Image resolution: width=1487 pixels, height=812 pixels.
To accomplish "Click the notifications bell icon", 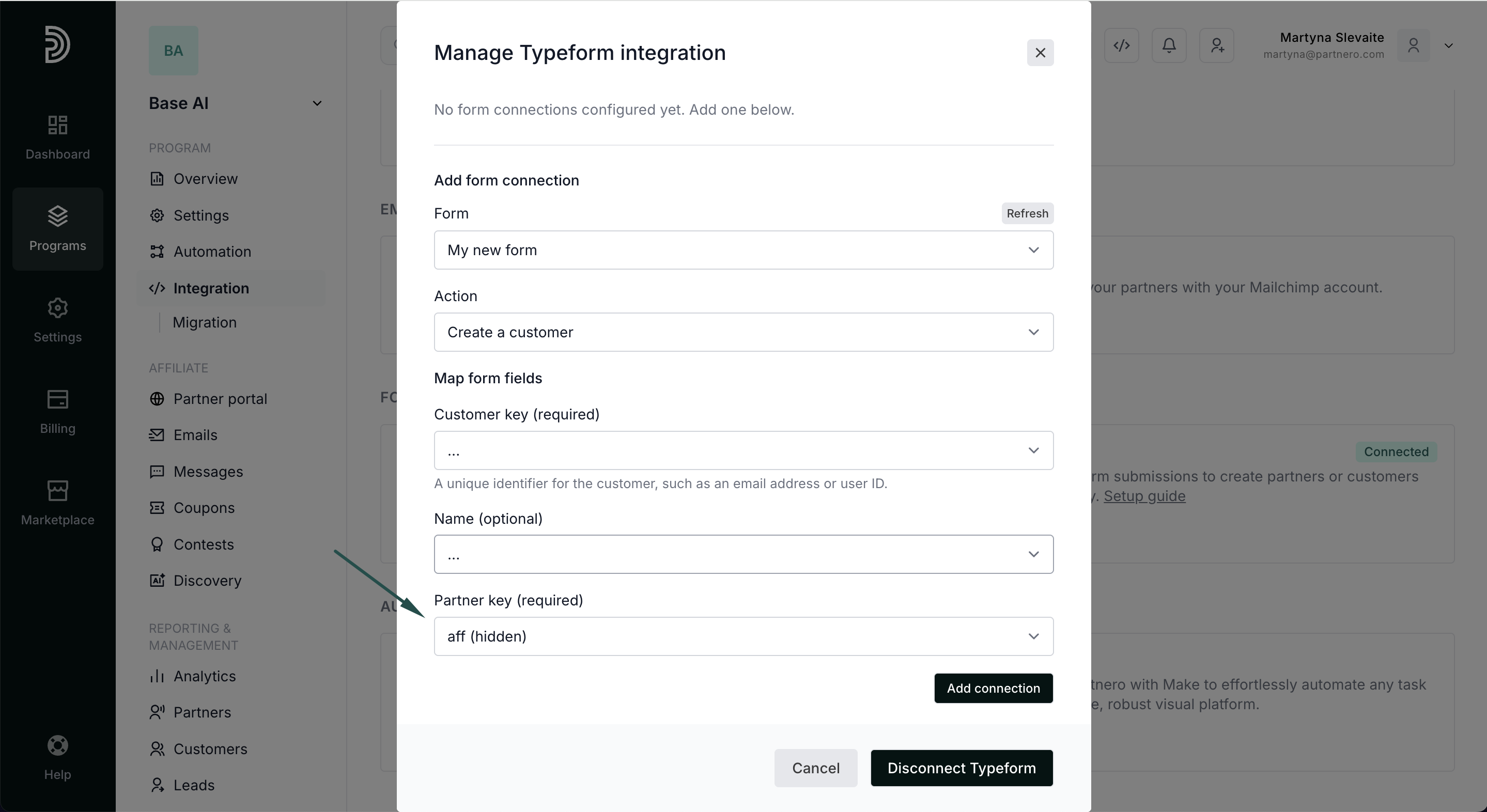I will click(x=1169, y=45).
